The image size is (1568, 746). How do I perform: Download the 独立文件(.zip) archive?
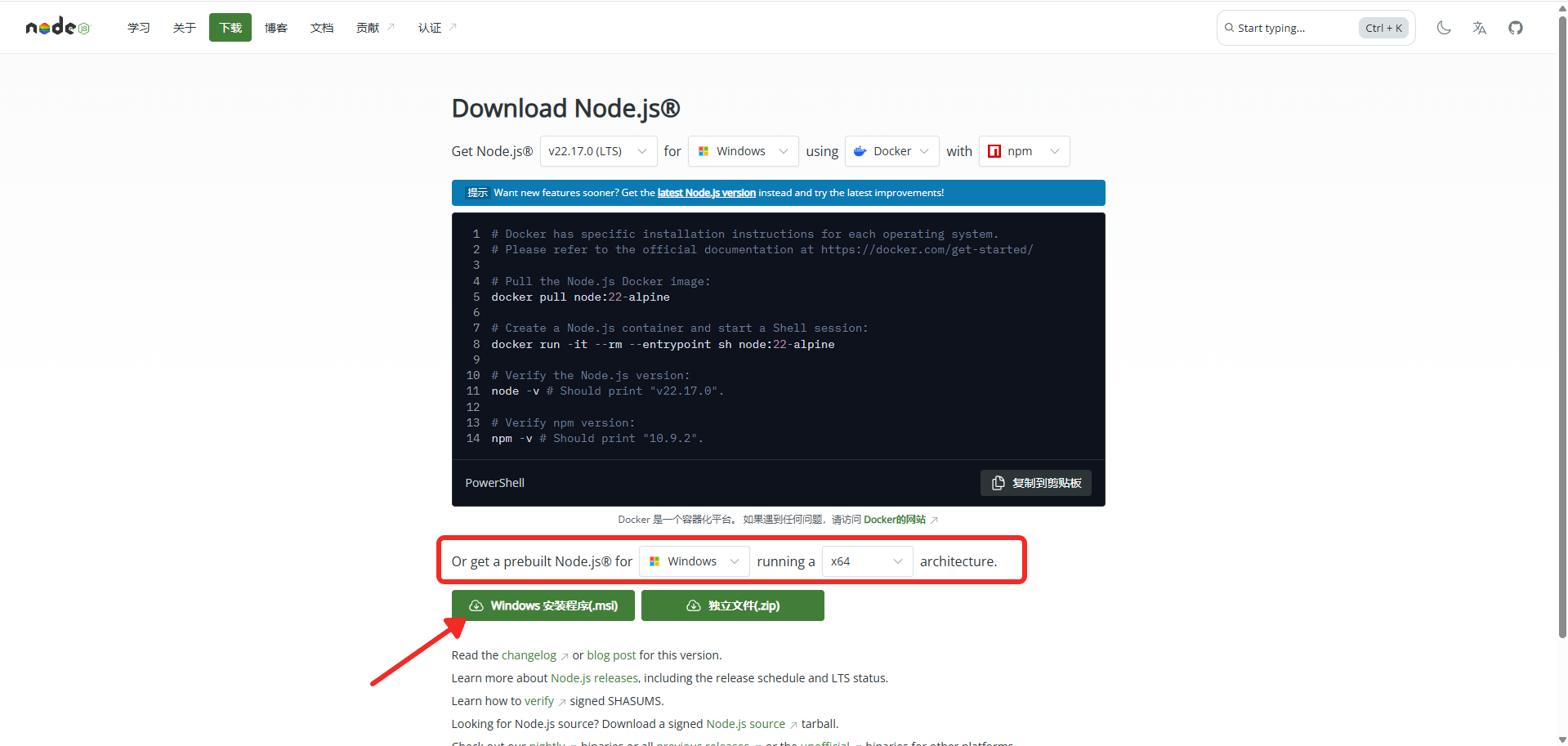732,605
